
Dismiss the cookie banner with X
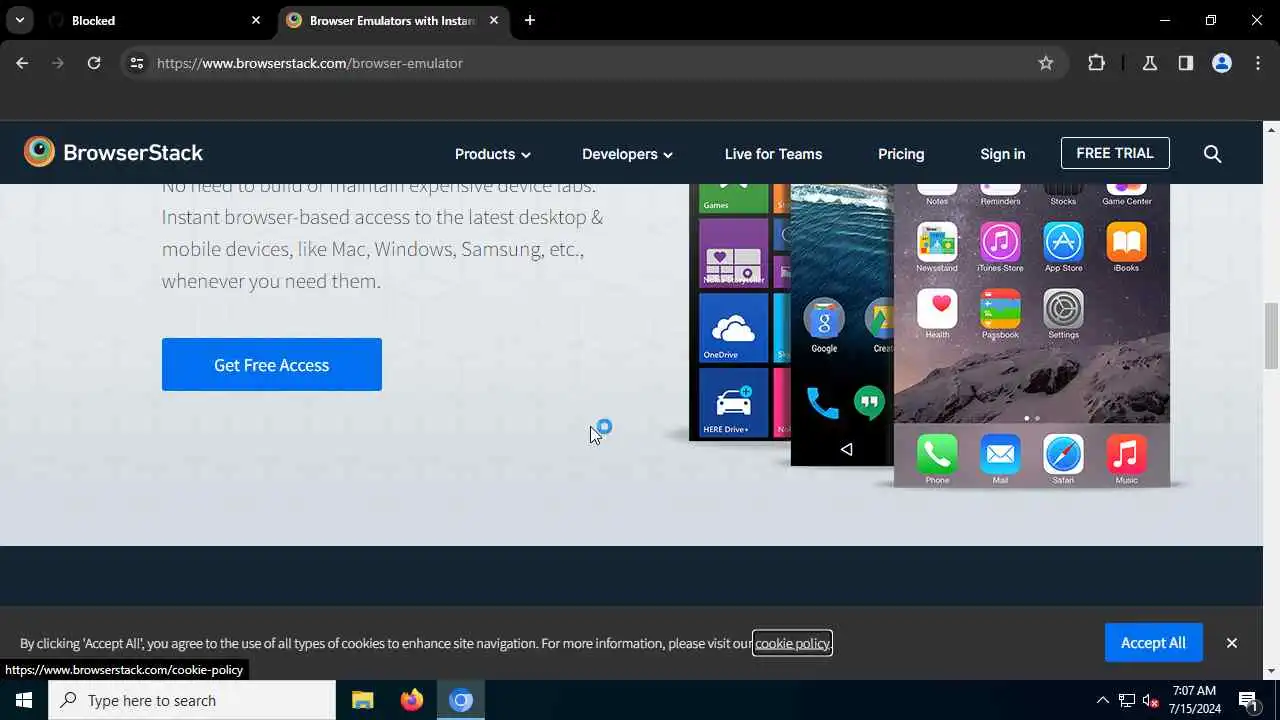1232,643
